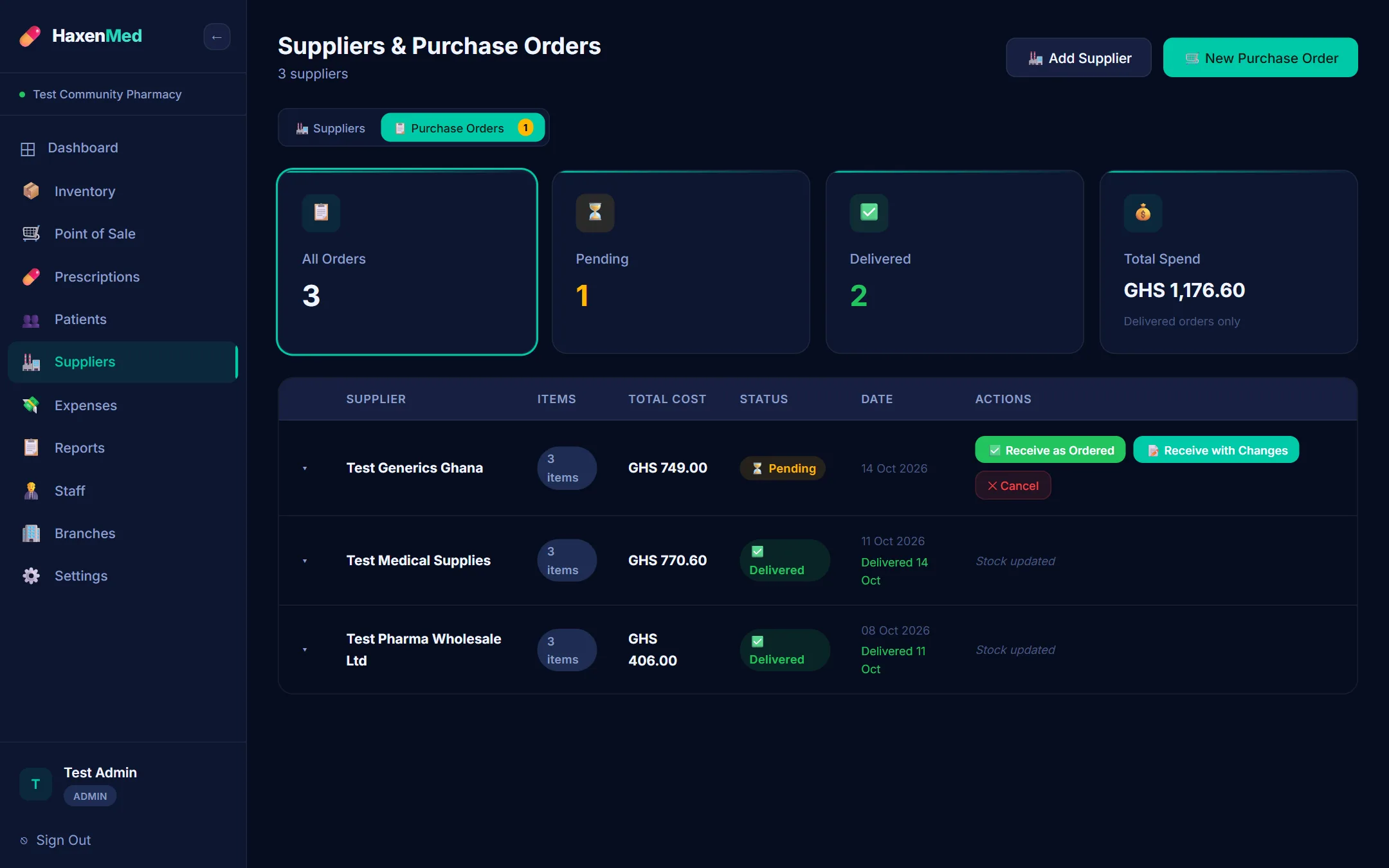Screen dimensions: 1389x868
Task: Cancel the Test Generics Ghana order
Action: pos(1013,485)
